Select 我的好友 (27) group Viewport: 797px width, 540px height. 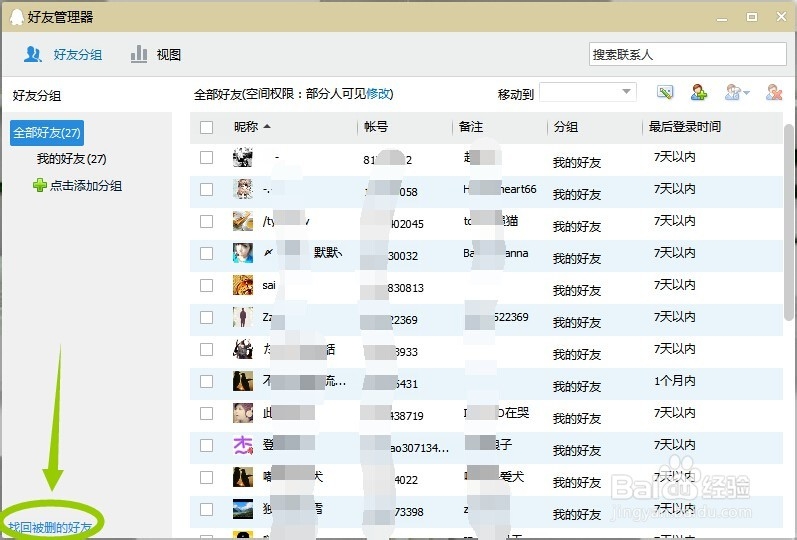click(x=71, y=159)
